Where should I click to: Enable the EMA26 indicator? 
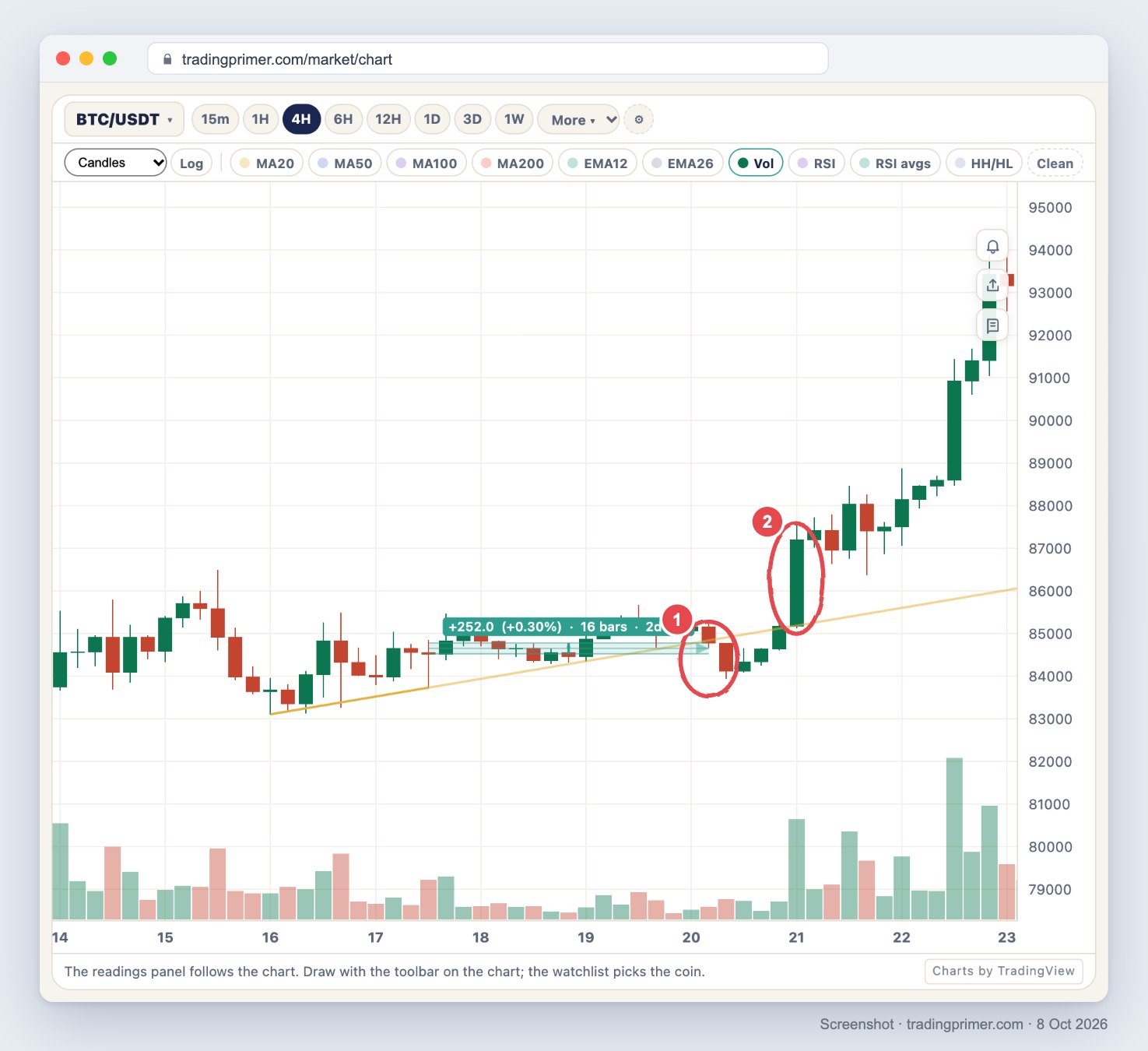pyautogui.click(x=682, y=163)
